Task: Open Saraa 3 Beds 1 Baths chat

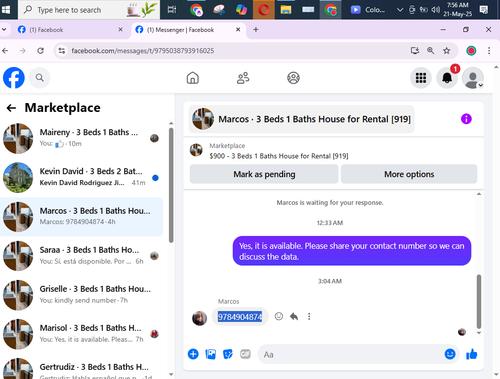Action: click(x=81, y=255)
